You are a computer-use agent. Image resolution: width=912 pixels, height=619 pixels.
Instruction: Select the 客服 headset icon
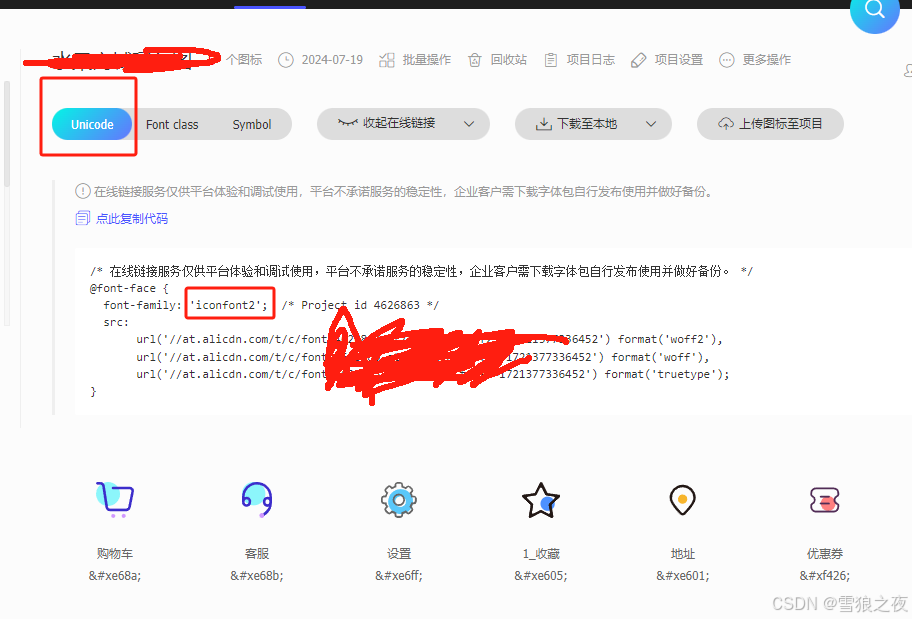click(256, 499)
